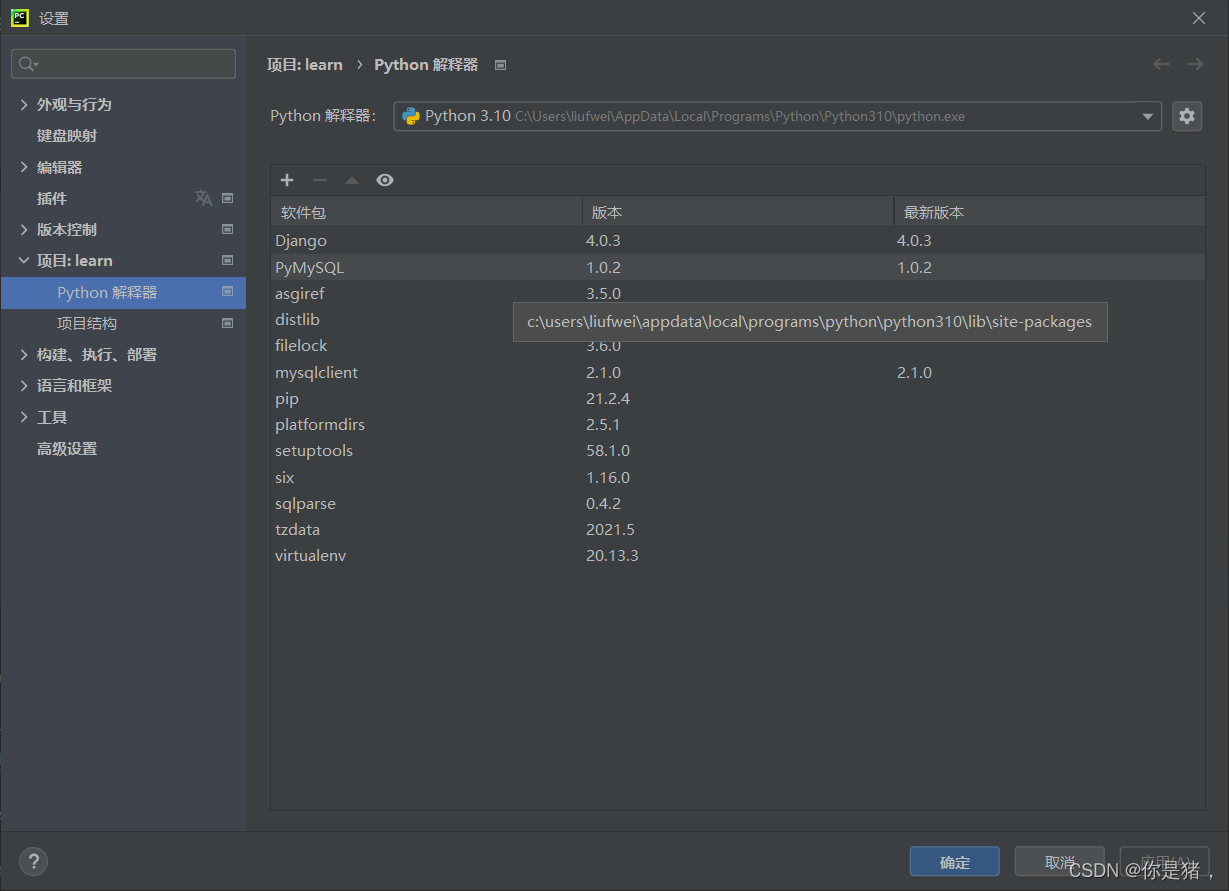Sort by 最新版本 column header
1229x891 pixels.
[x=1049, y=212]
